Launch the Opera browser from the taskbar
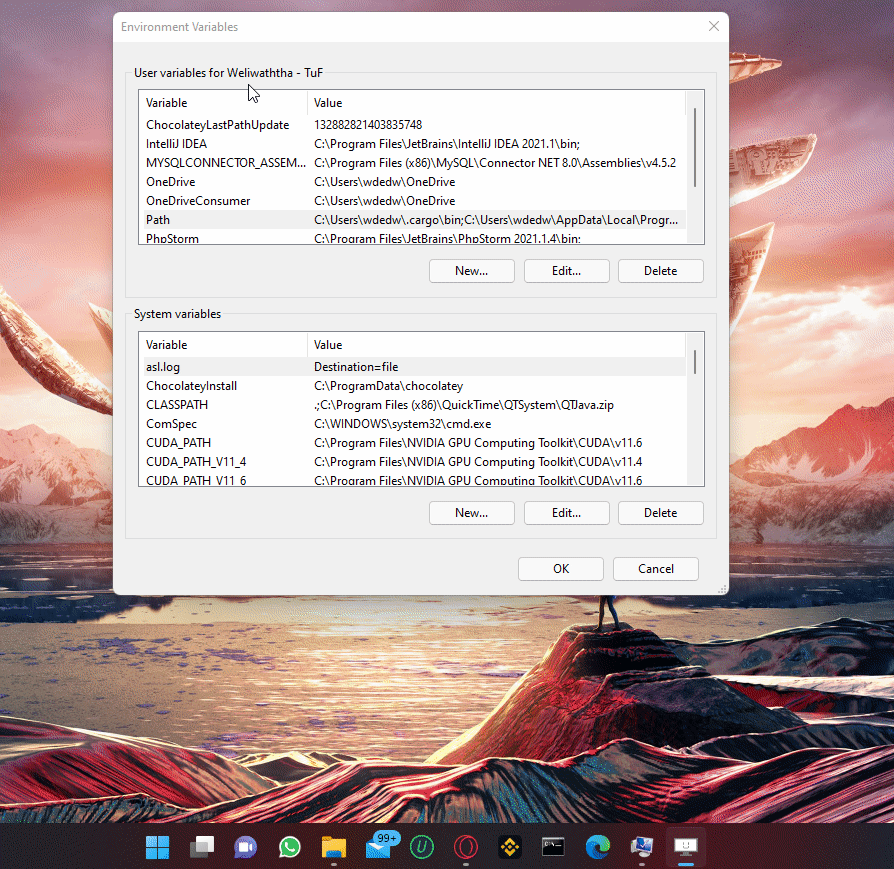894x869 pixels. tap(466, 847)
